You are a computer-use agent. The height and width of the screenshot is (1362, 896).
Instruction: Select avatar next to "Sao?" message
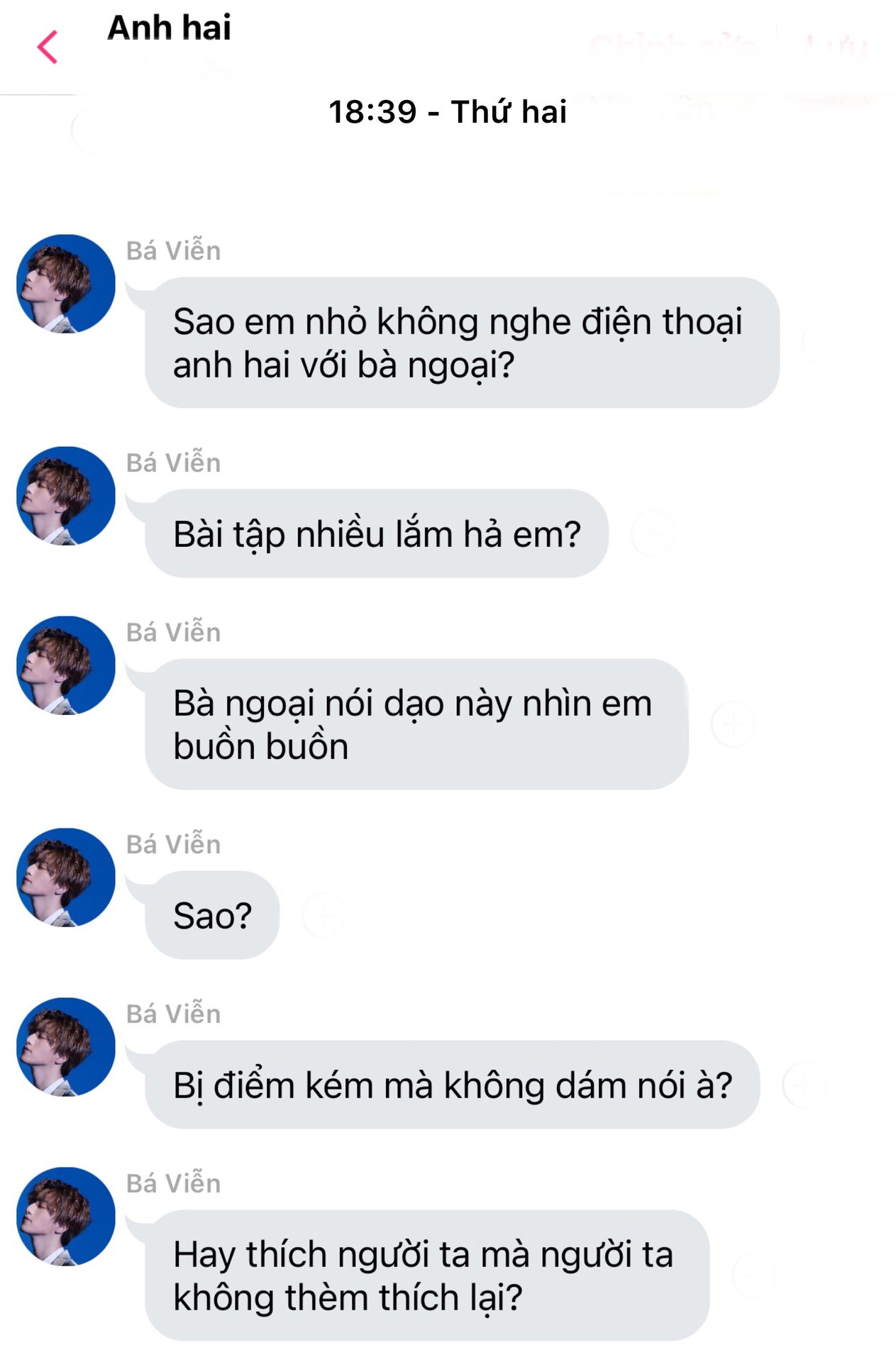coord(66,877)
